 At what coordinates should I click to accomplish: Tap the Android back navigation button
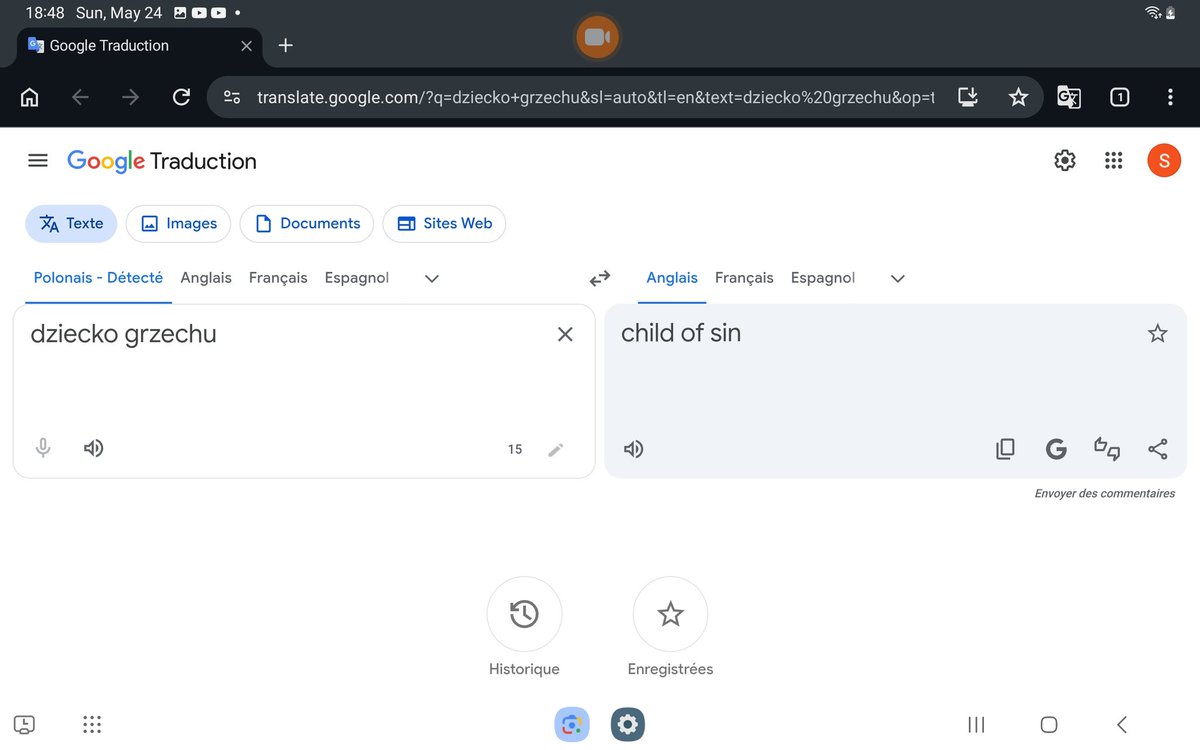click(x=1122, y=724)
